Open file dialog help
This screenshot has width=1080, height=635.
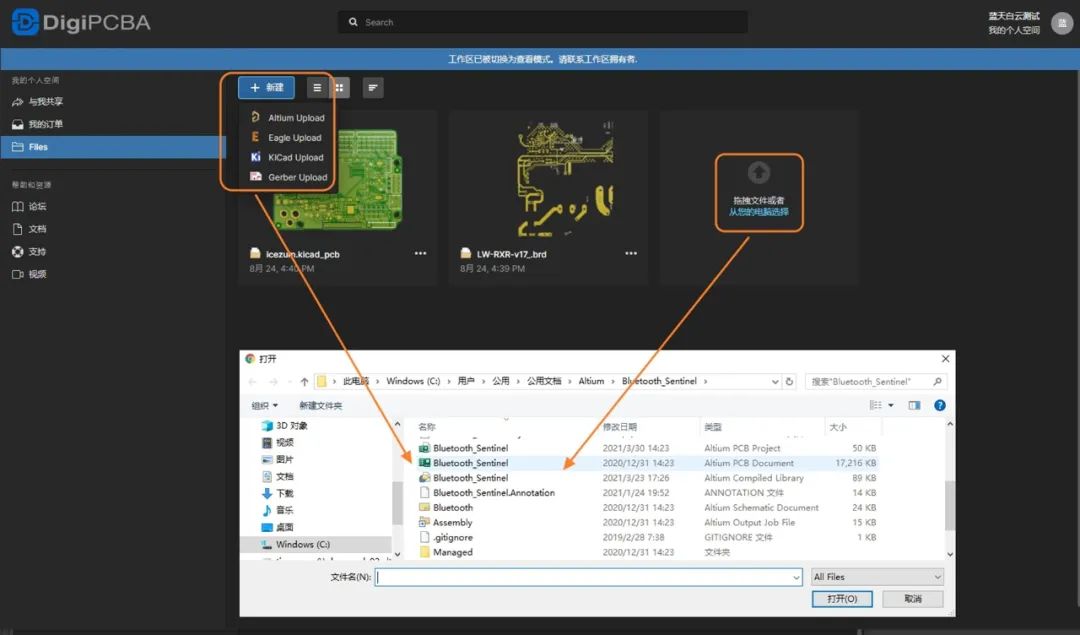[939, 405]
